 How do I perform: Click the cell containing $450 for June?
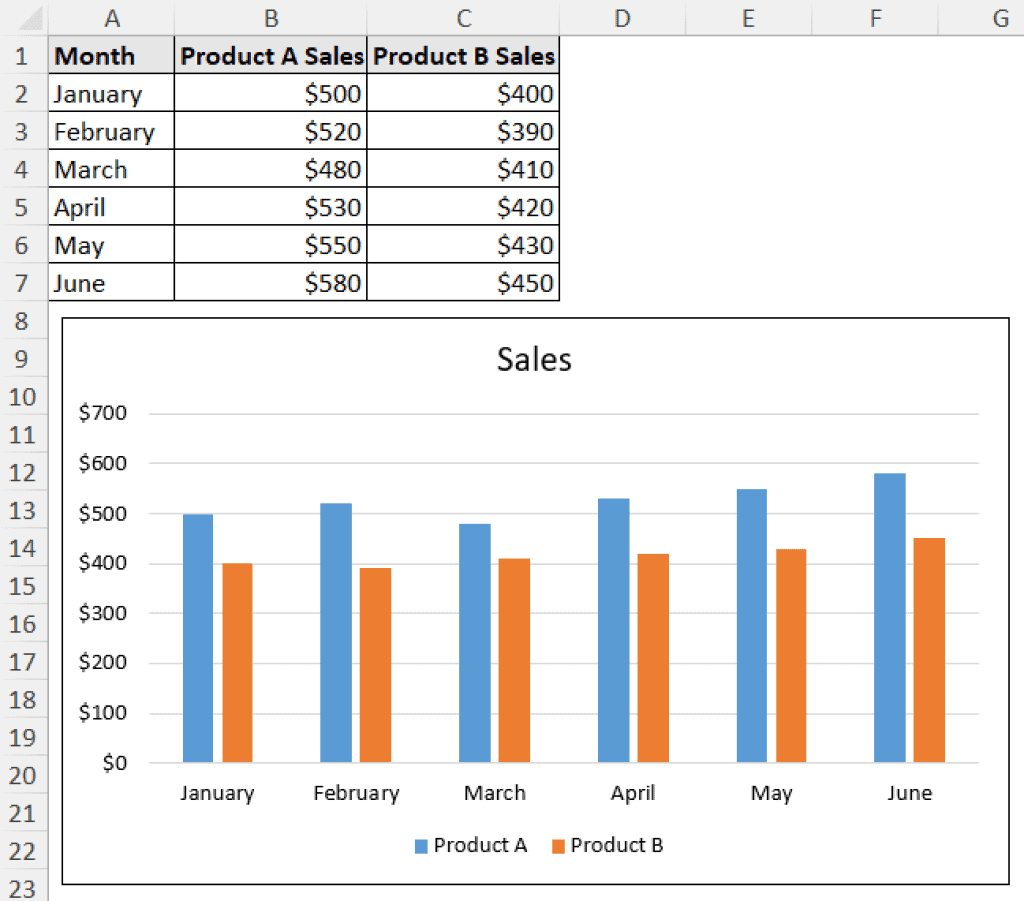(463, 283)
